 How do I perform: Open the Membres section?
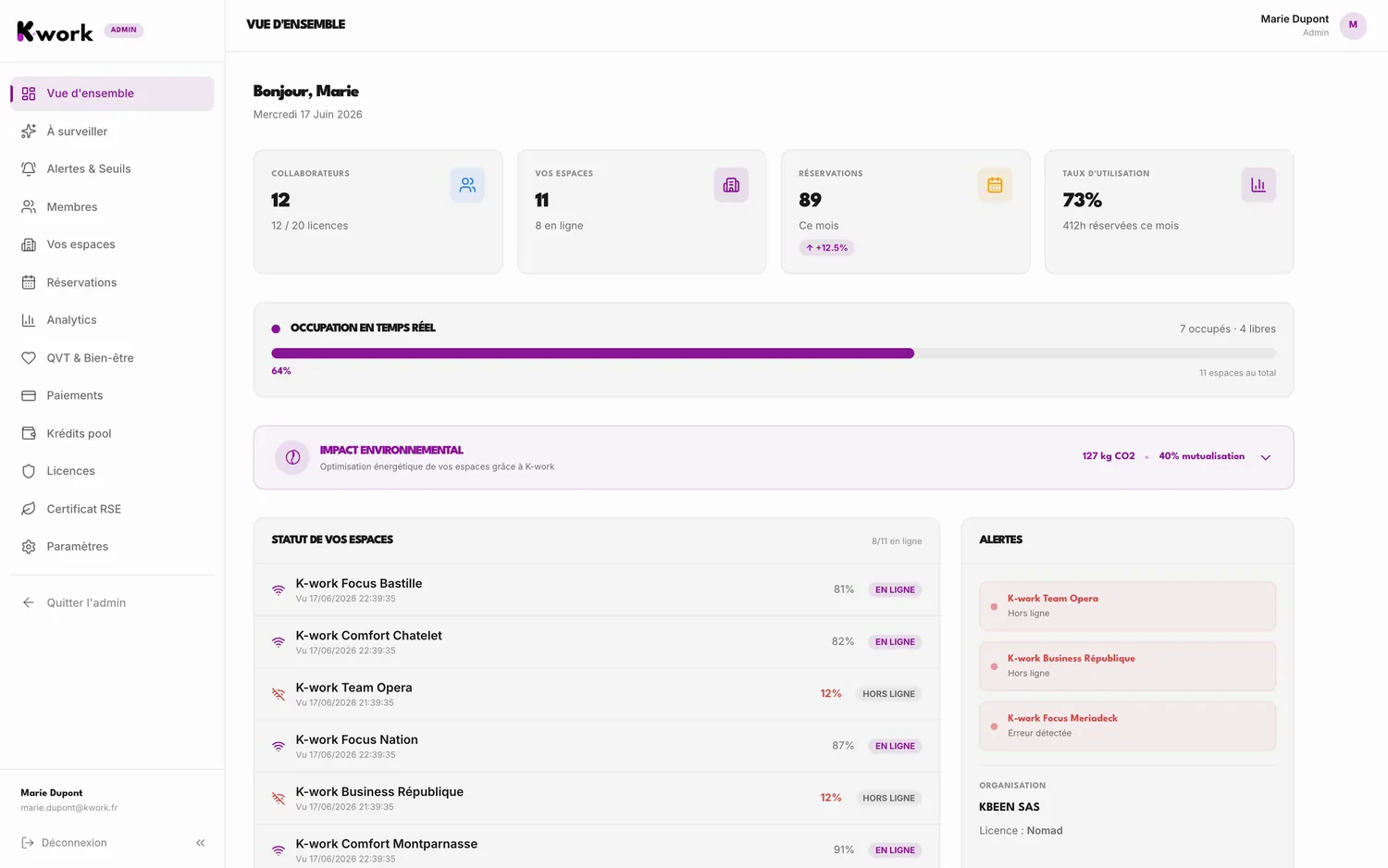[x=112, y=206]
